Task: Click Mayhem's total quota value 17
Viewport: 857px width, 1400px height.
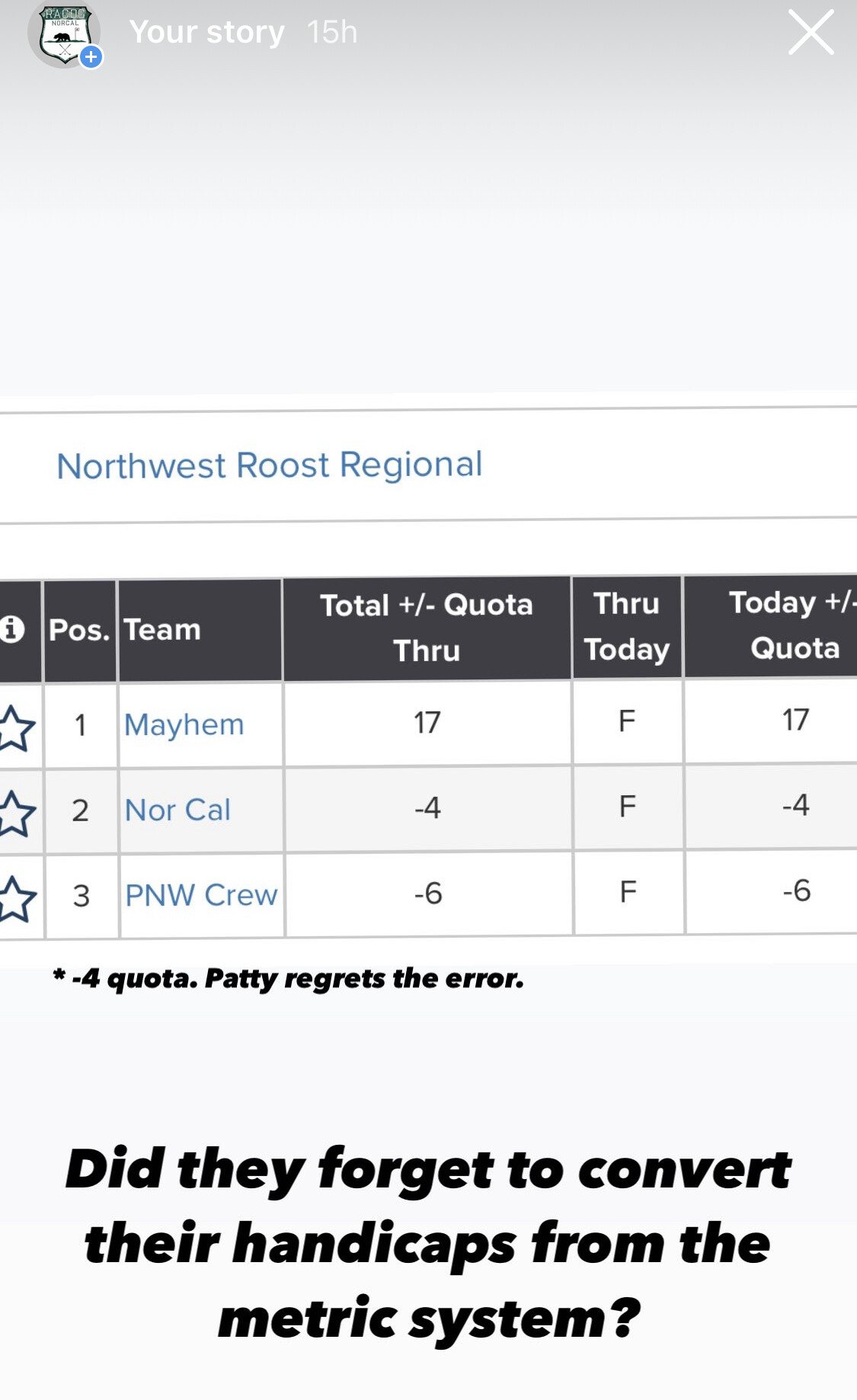Action: [427, 722]
